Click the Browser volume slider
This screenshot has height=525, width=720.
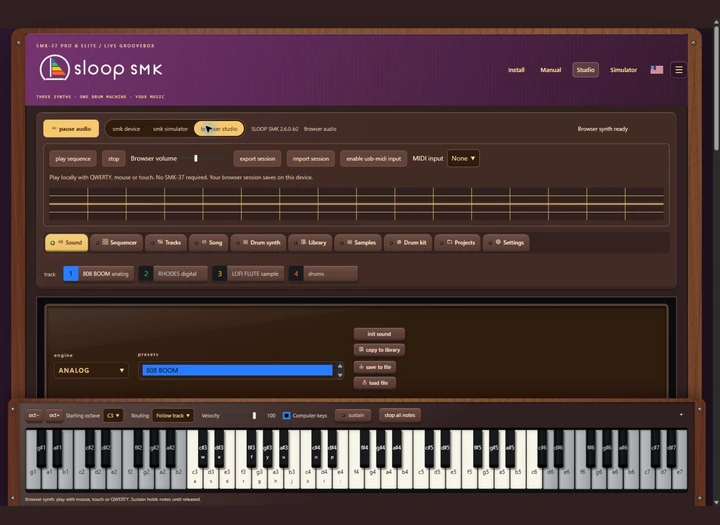[201, 158]
